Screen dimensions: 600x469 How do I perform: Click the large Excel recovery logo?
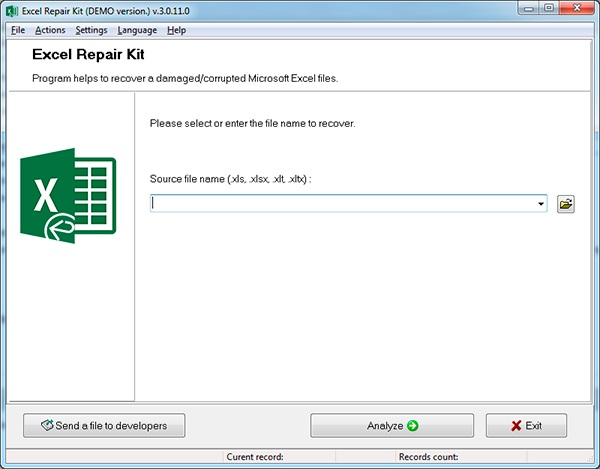[68, 196]
